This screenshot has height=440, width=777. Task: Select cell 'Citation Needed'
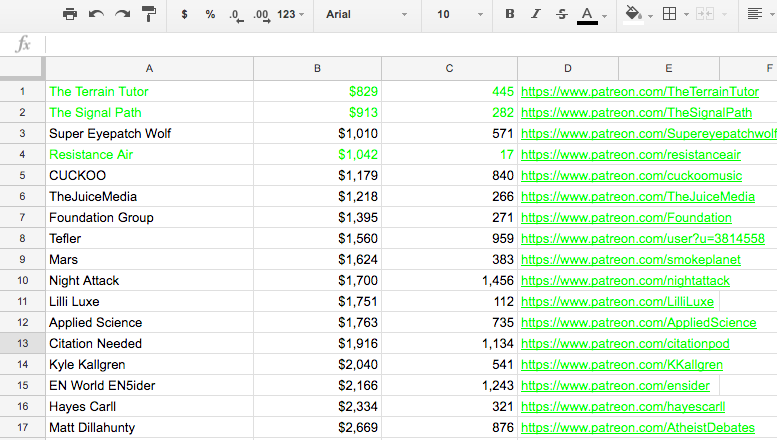(x=149, y=343)
